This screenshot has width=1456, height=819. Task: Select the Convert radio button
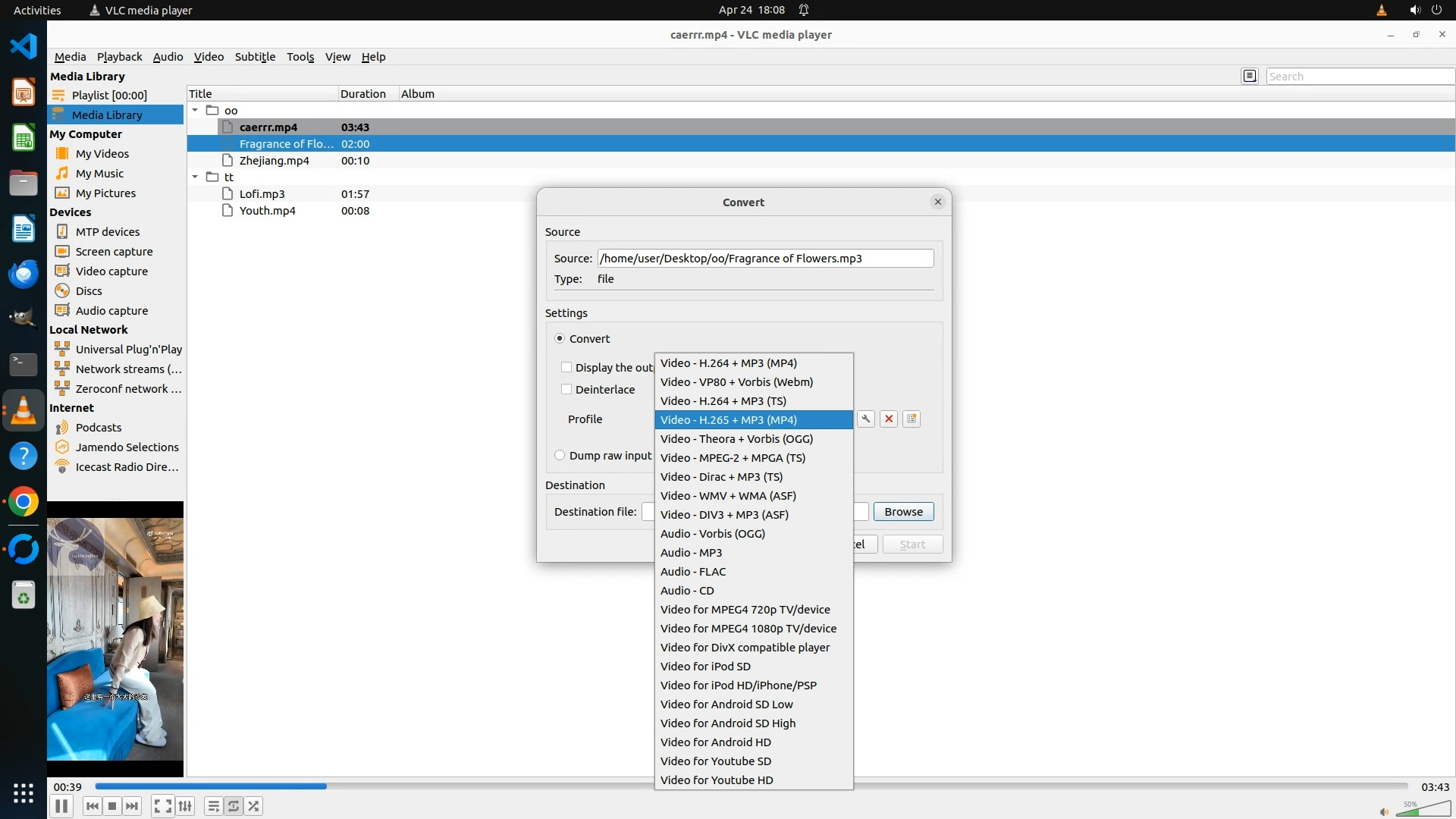(x=560, y=339)
